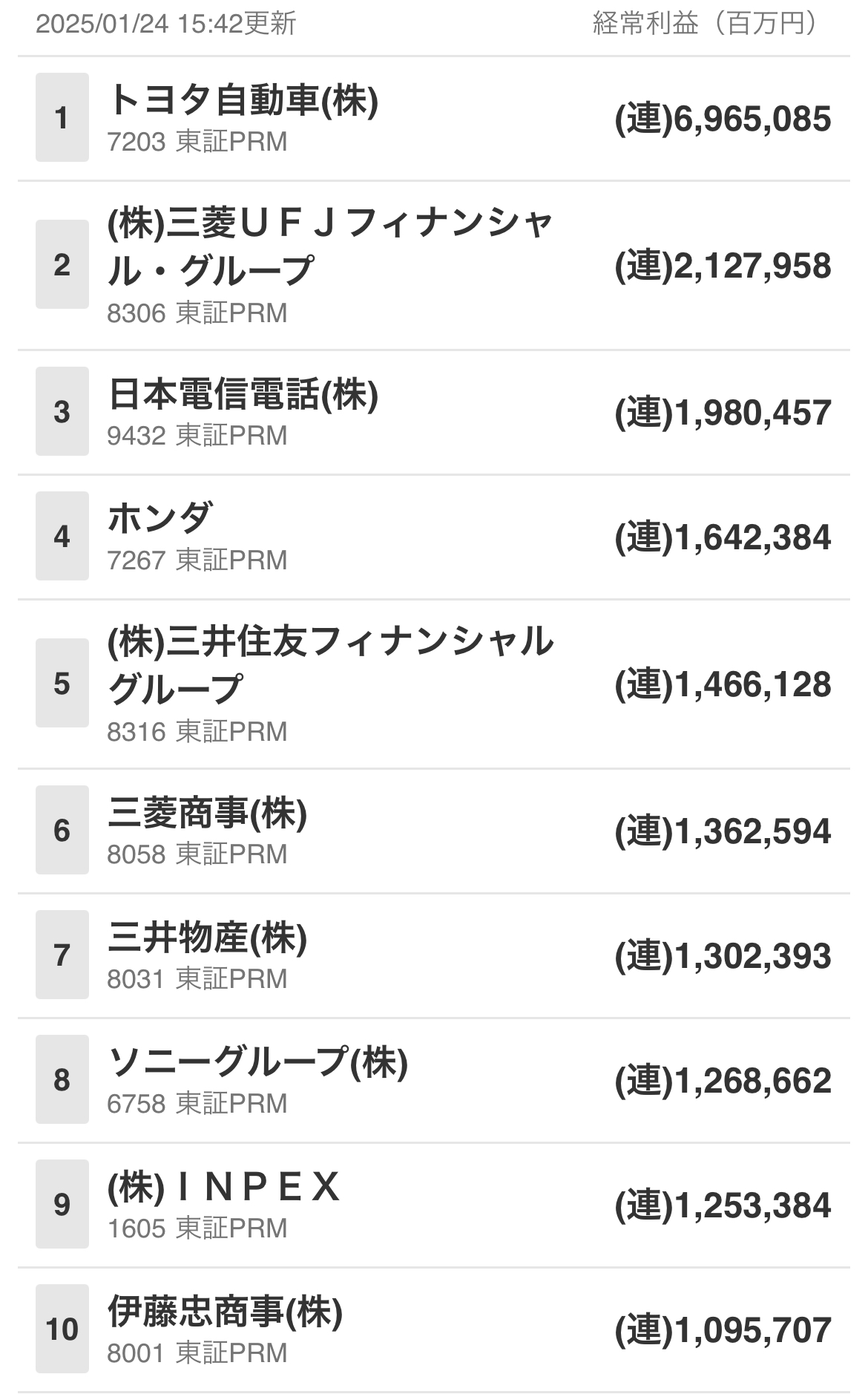Select 日本電信電話(株) company name
The width and height of the screenshot is (868, 1397).
pos(243,394)
